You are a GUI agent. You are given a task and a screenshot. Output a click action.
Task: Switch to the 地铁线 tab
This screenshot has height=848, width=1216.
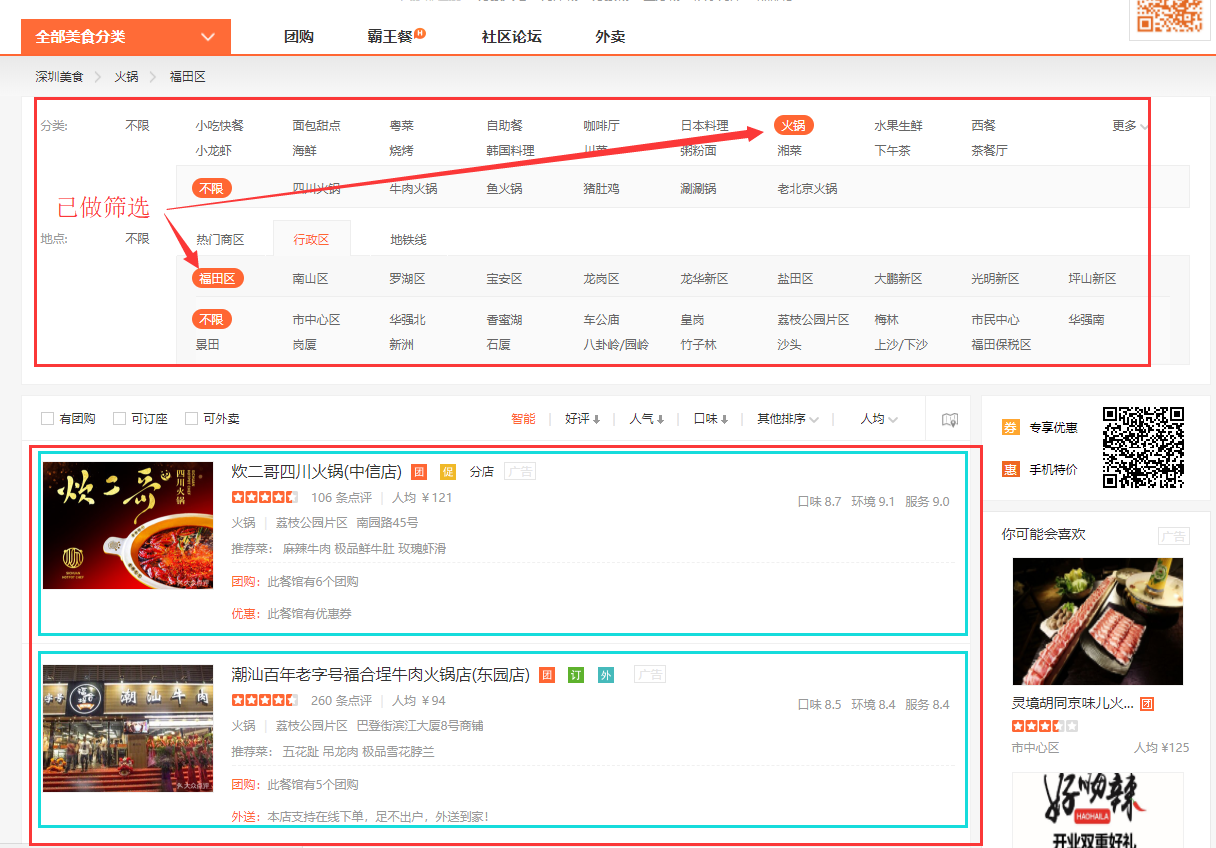tap(408, 240)
